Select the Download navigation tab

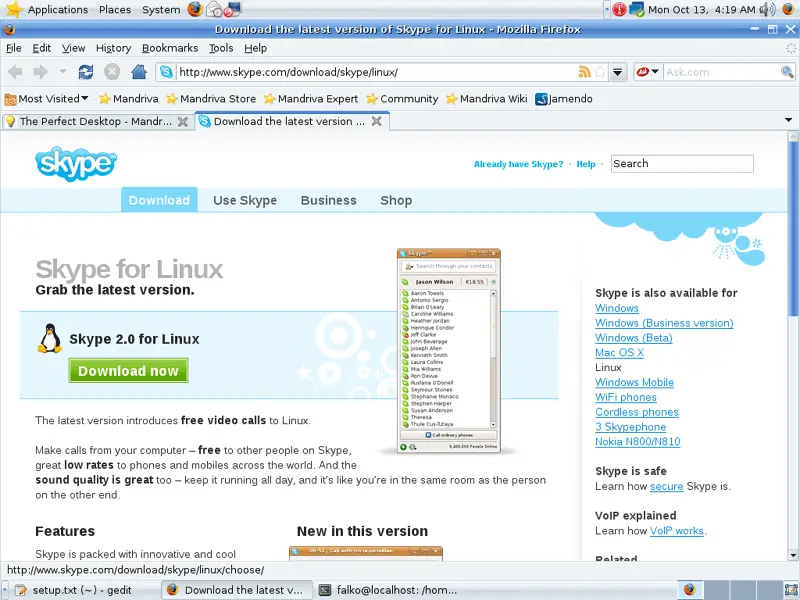coord(159,200)
